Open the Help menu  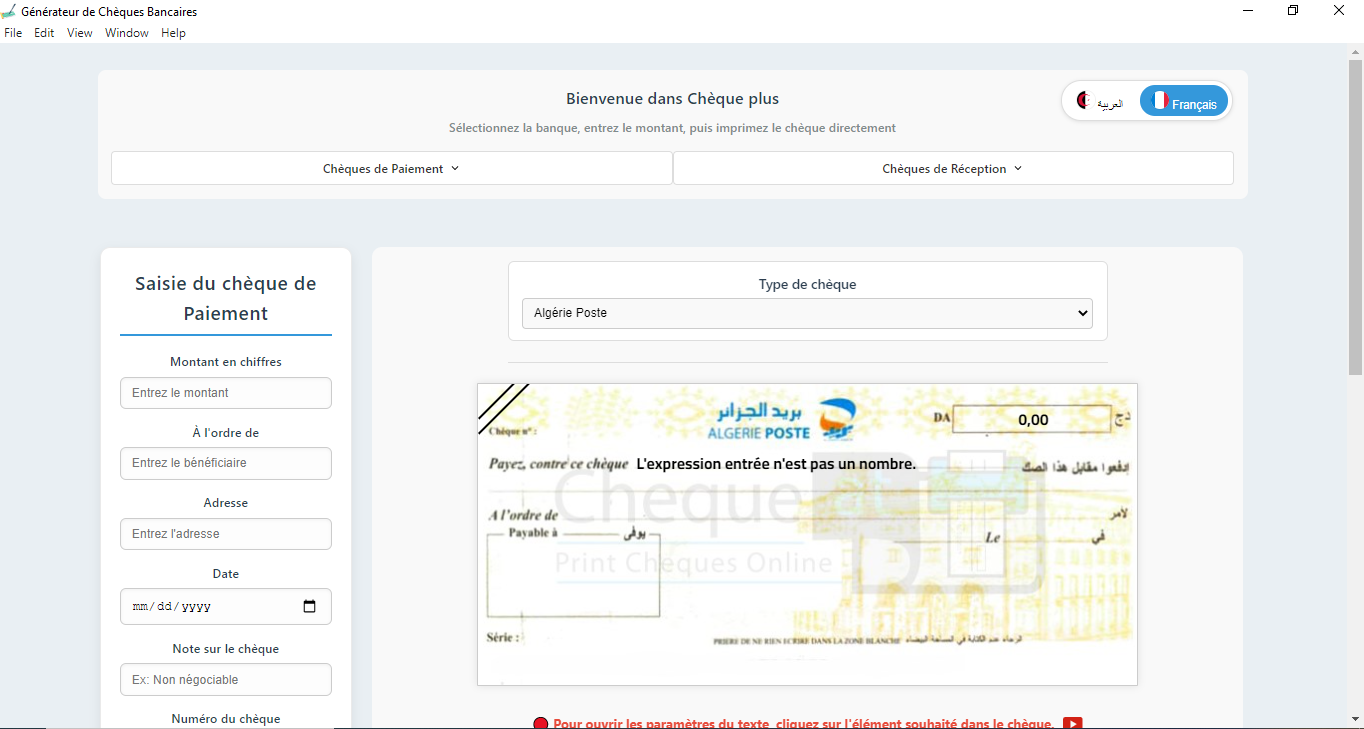tap(173, 33)
